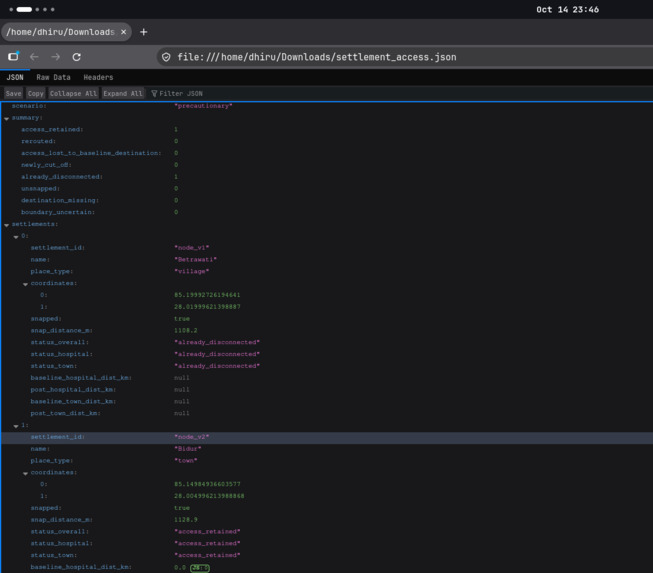Select the snapped true row under Bidur
Screen dimensions: 653x573
tap(327, 508)
